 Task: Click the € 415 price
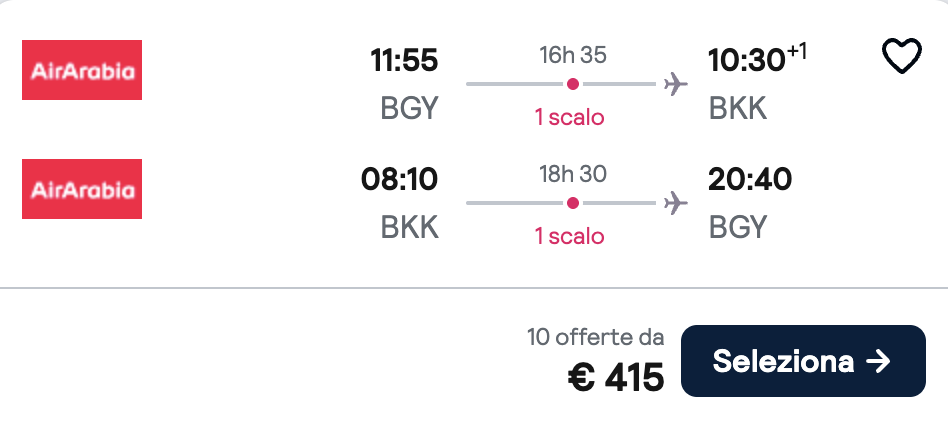615,377
